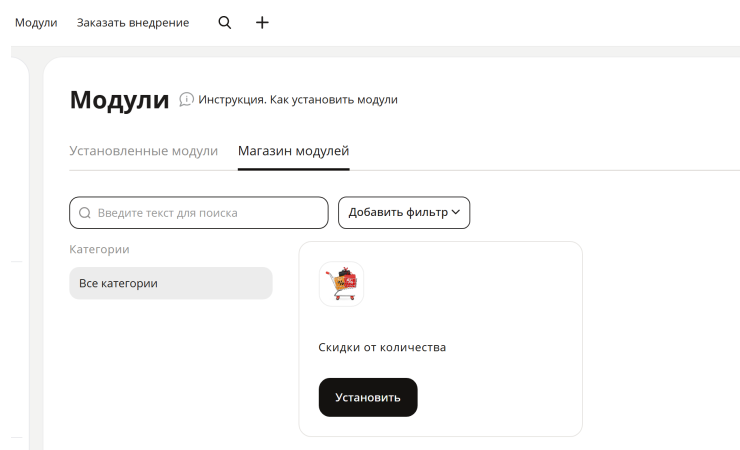Image resolution: width=740 pixels, height=450 pixels.
Task: Click the underline beneath Магазин модулей tab
Action: [x=294, y=169]
